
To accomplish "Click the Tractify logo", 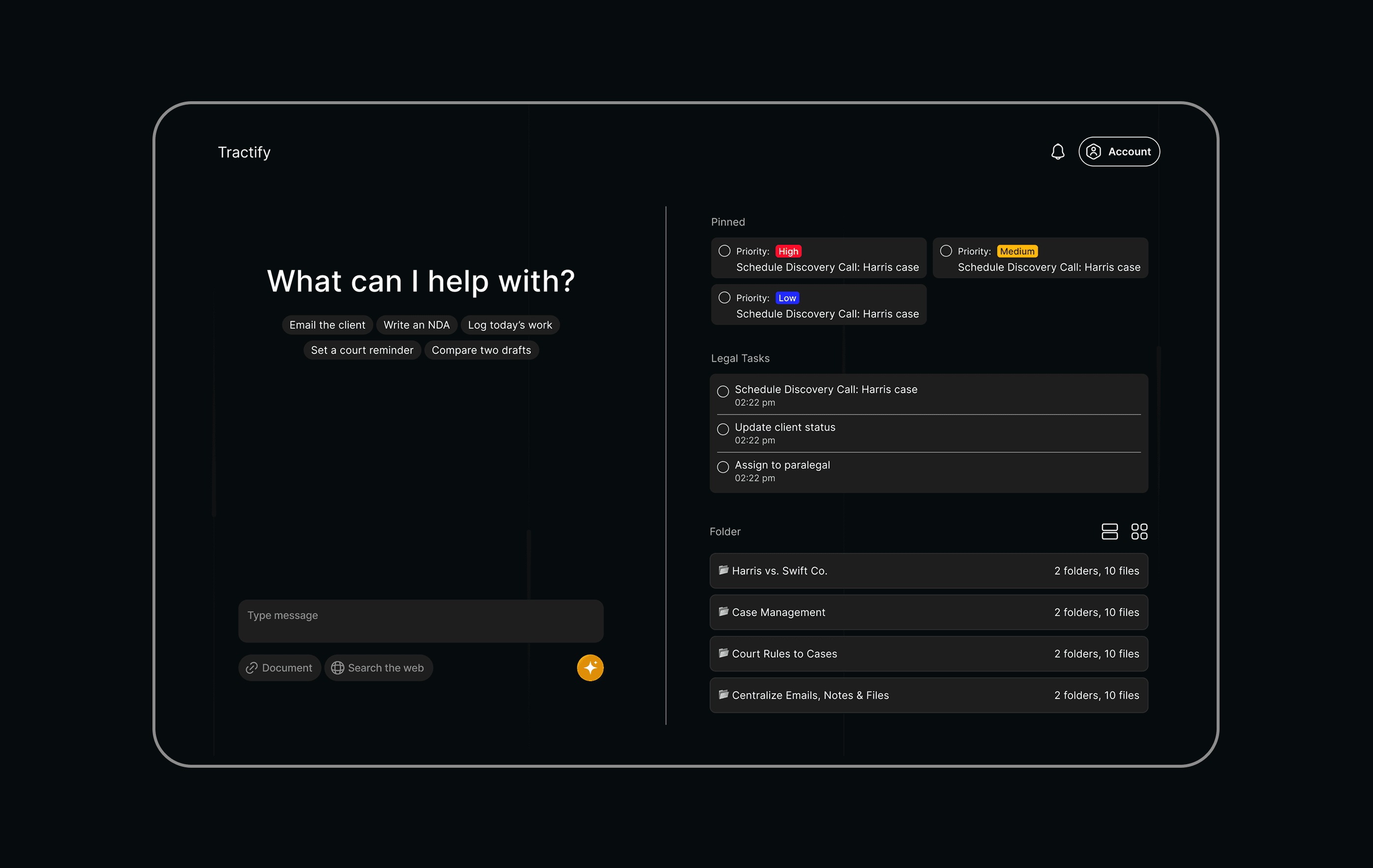I will coord(244,152).
